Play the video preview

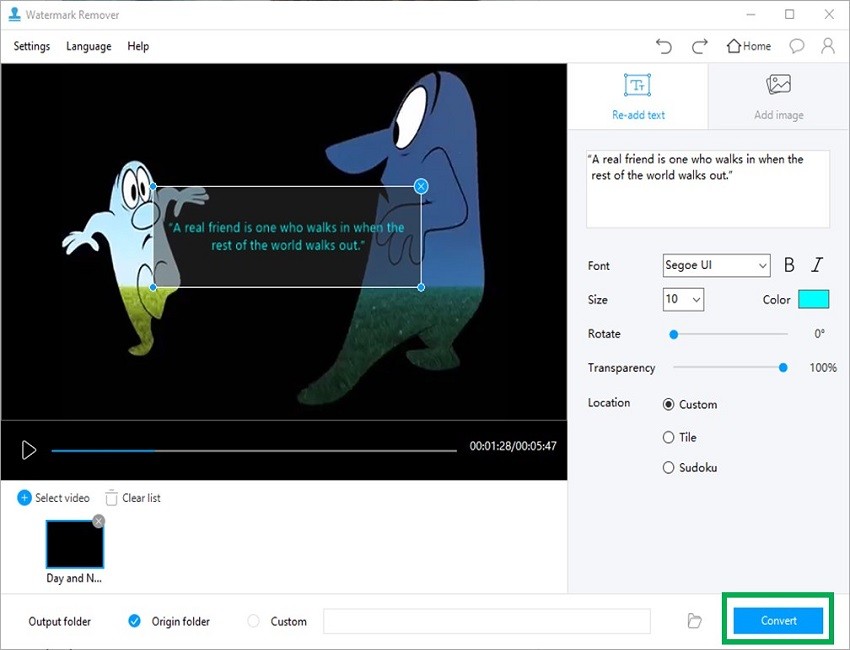tap(28, 450)
